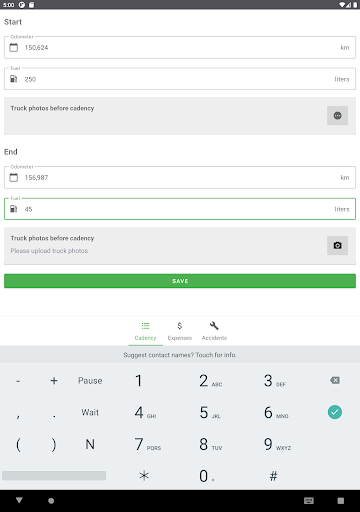360x512 pixels.
Task: Select the Cadency tab
Action: click(x=145, y=331)
